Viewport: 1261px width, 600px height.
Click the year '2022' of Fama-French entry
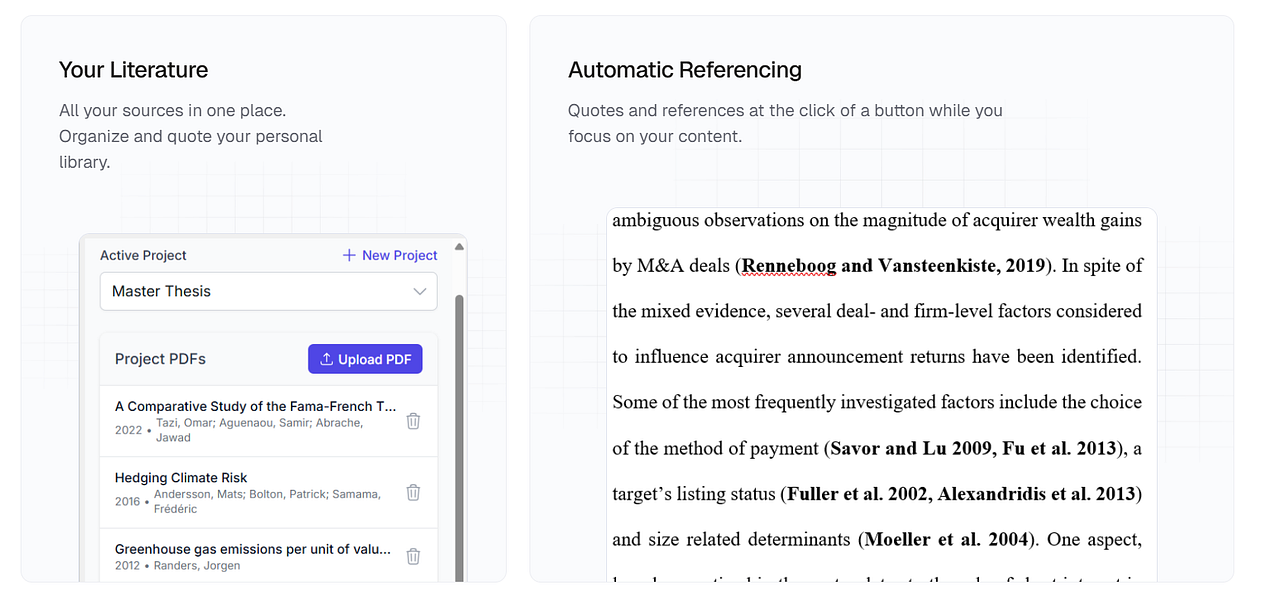[x=128, y=430]
